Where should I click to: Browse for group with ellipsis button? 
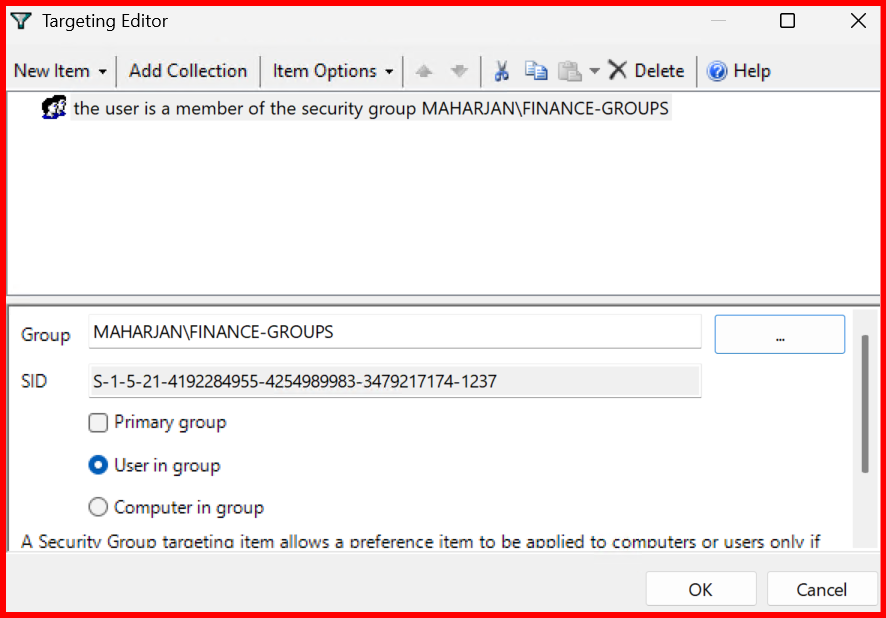tap(779, 334)
